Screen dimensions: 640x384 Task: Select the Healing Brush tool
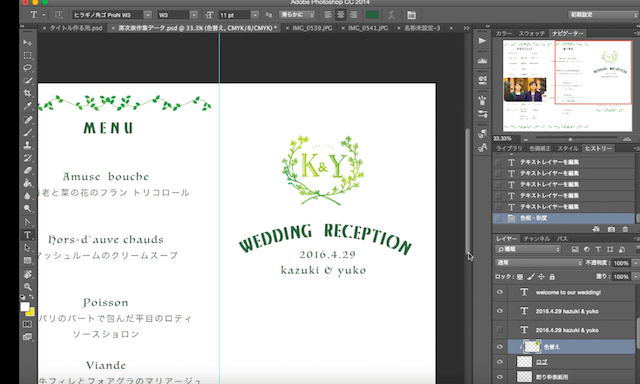click(x=27, y=120)
